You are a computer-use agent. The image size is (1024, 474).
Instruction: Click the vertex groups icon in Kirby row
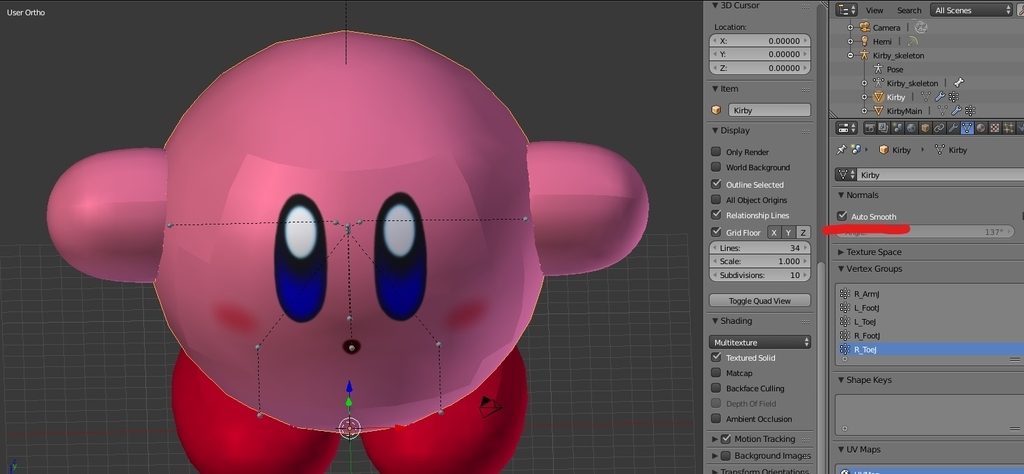click(x=953, y=97)
